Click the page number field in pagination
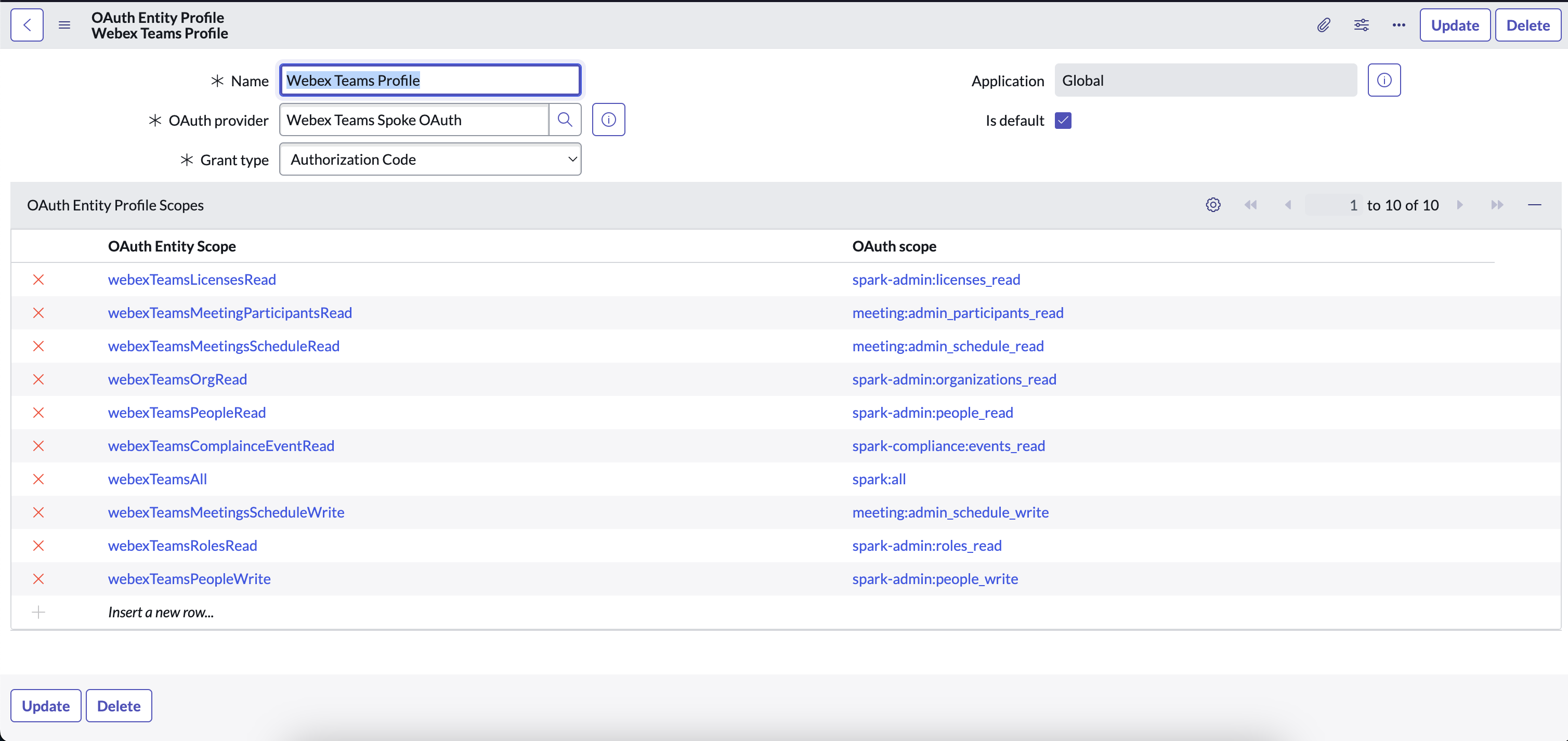 [x=1333, y=205]
